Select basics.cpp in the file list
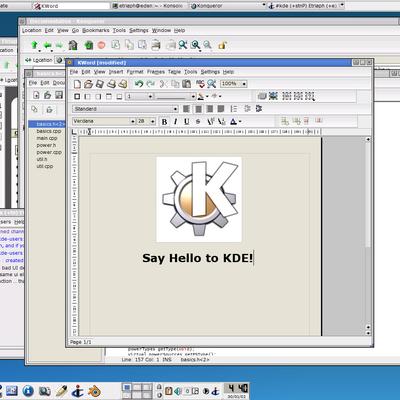Viewport: 400px width, 400px height. point(49,131)
